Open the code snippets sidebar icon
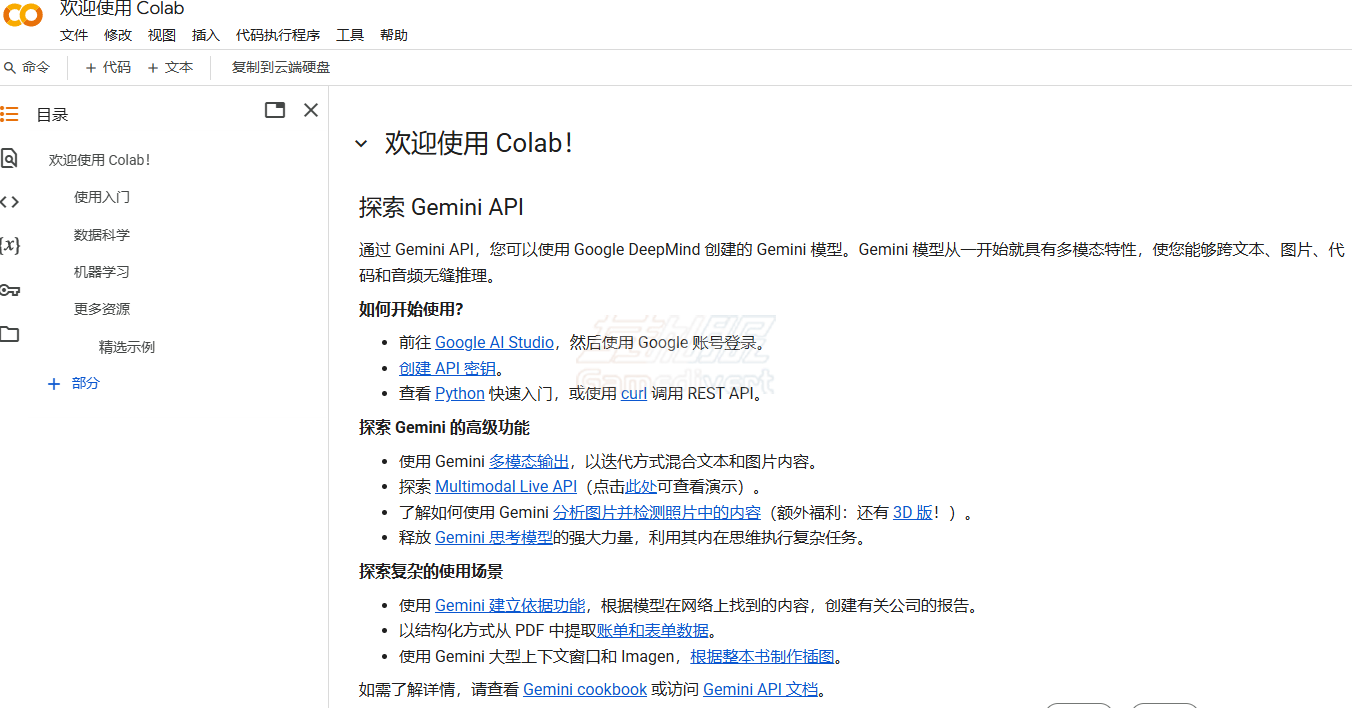This screenshot has height=708, width=1352. (9, 202)
